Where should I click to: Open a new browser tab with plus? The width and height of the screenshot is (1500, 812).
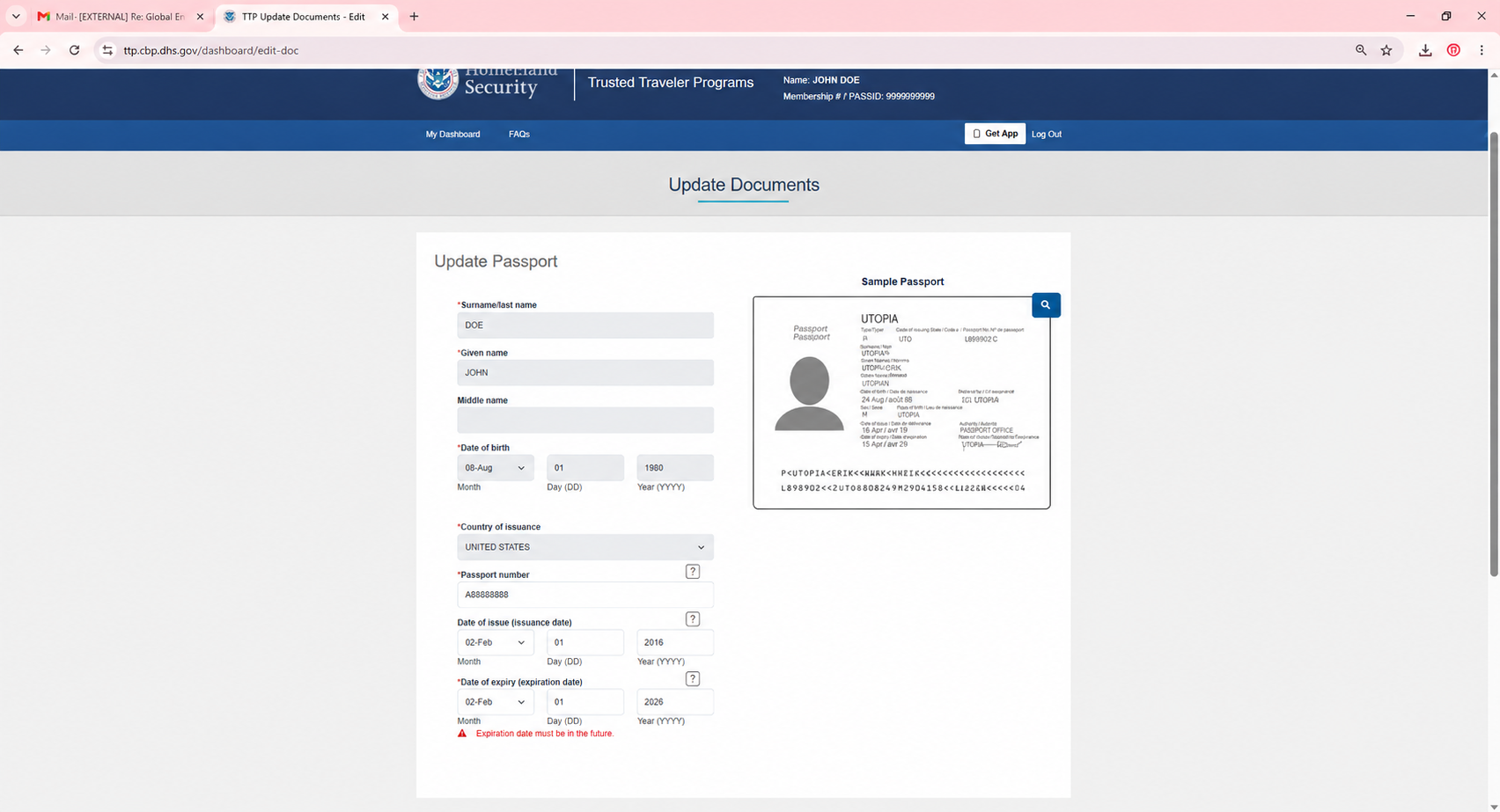pyautogui.click(x=414, y=16)
